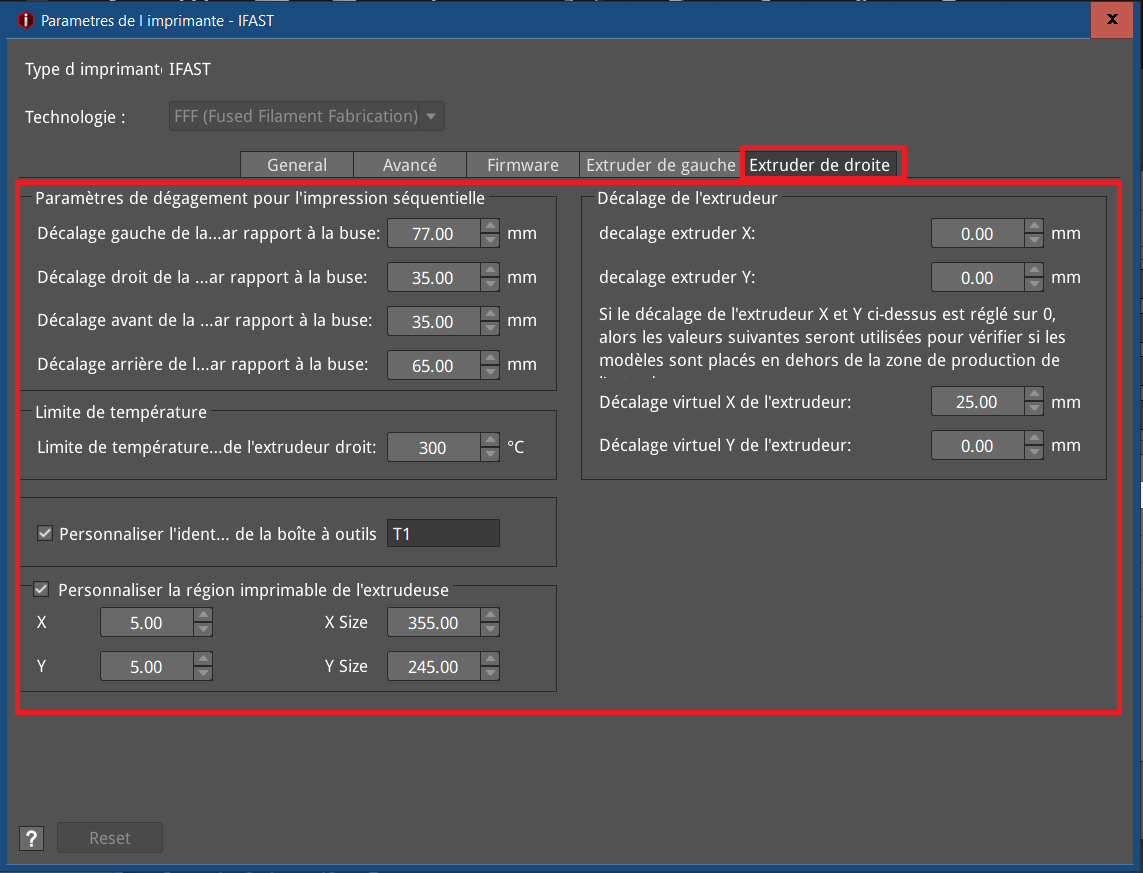
Task: Click the Reset button
Action: click(x=109, y=838)
